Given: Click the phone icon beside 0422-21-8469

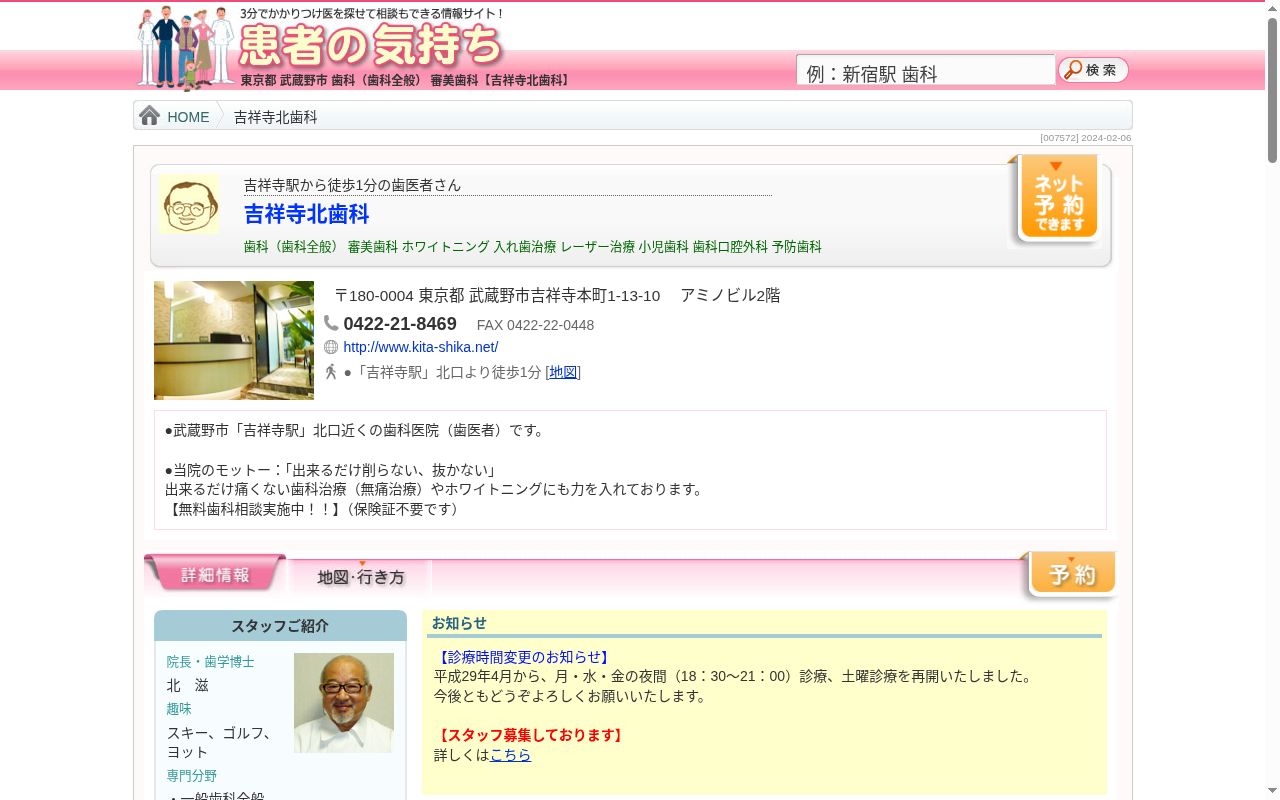Looking at the screenshot, I should (x=331, y=323).
